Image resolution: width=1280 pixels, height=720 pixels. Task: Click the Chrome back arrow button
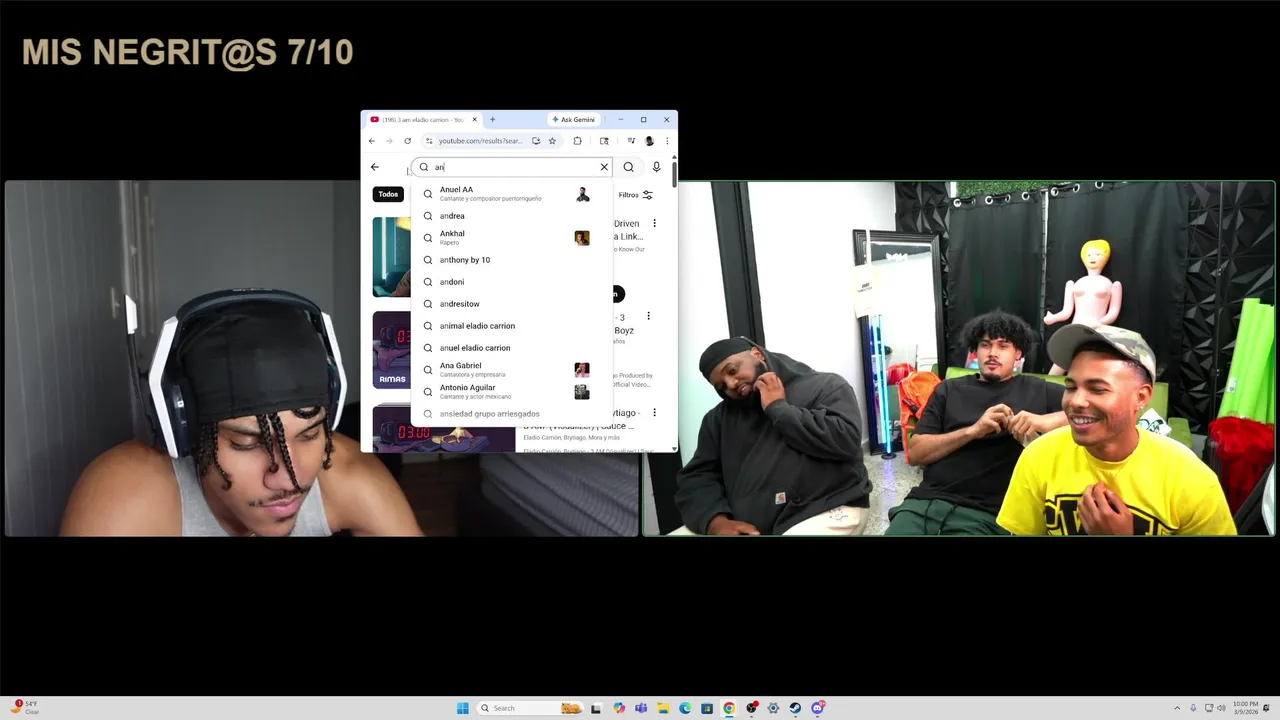(x=372, y=141)
